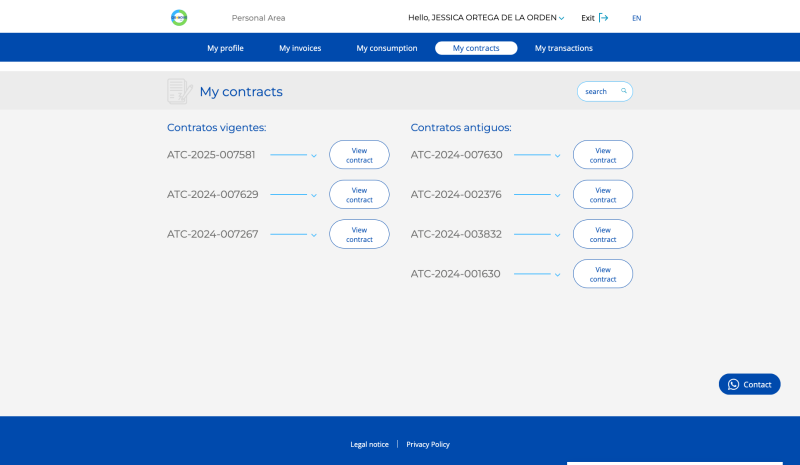Click the Exit logout arrow icon
Screen dimensions: 800x465
(x=603, y=18)
